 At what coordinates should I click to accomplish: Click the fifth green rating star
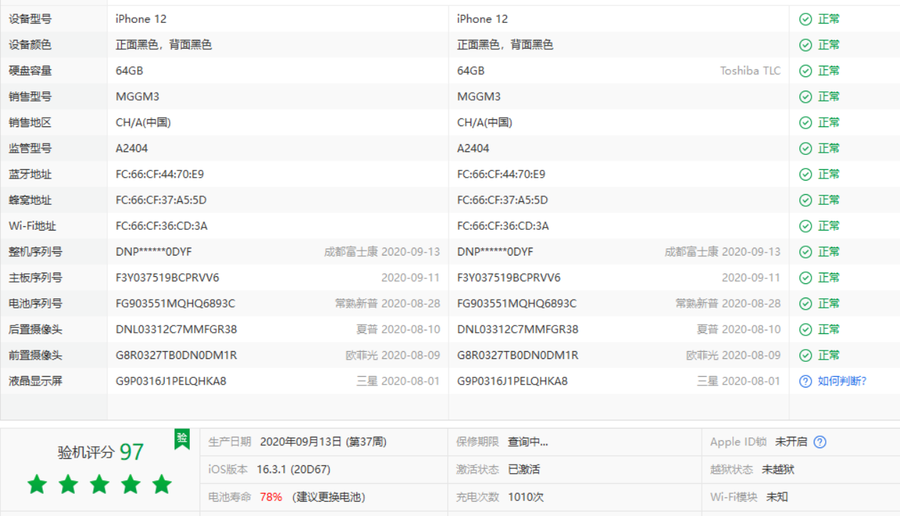(162, 485)
